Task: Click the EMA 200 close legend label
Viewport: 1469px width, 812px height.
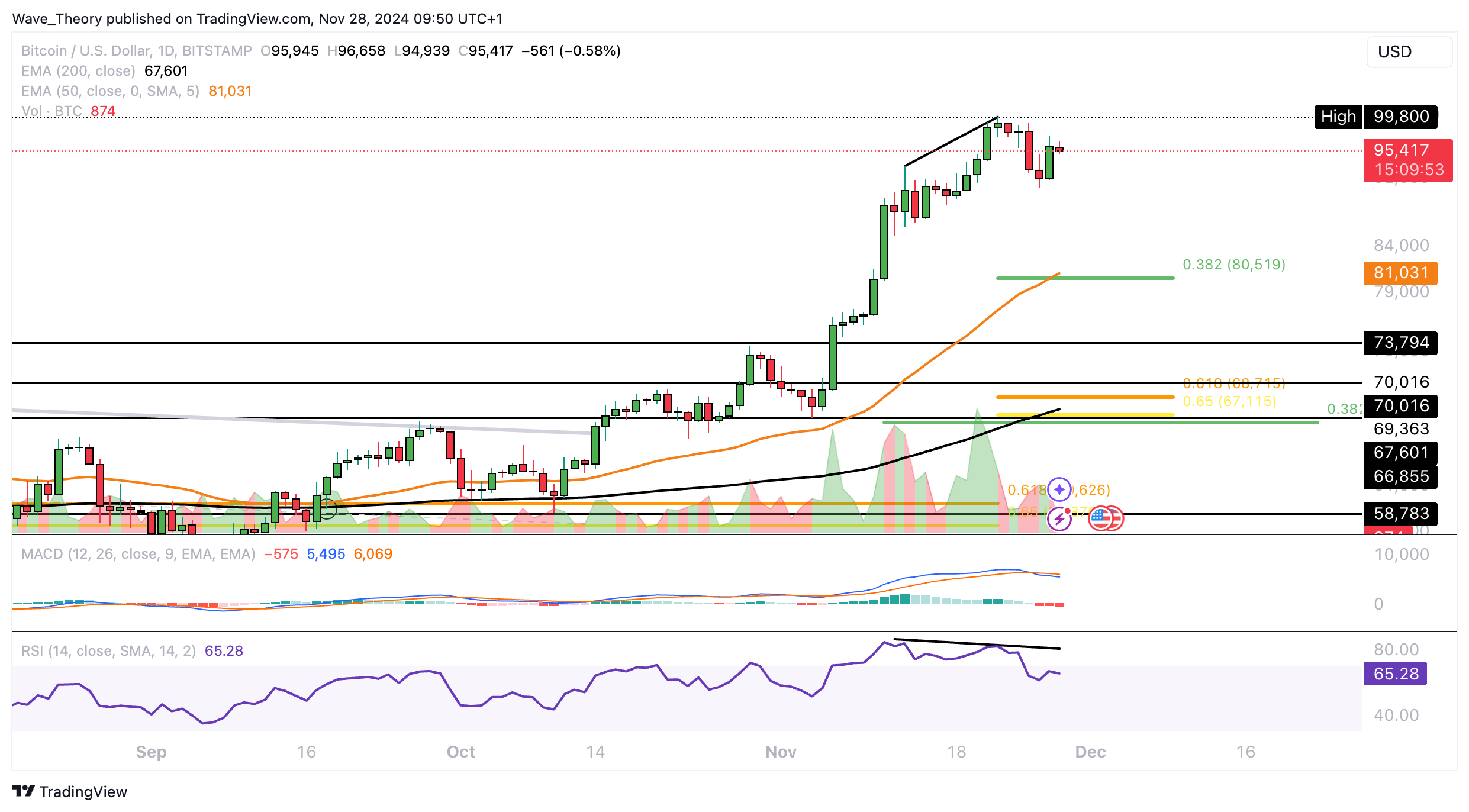Action: (x=78, y=71)
